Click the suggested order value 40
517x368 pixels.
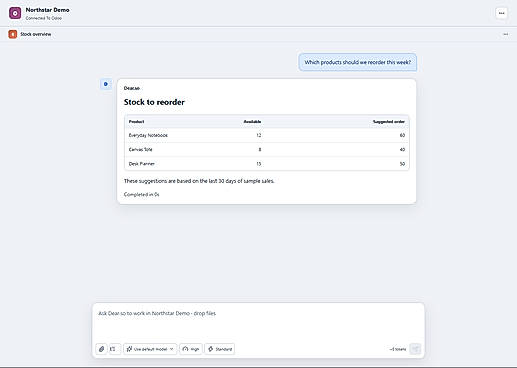coord(402,150)
